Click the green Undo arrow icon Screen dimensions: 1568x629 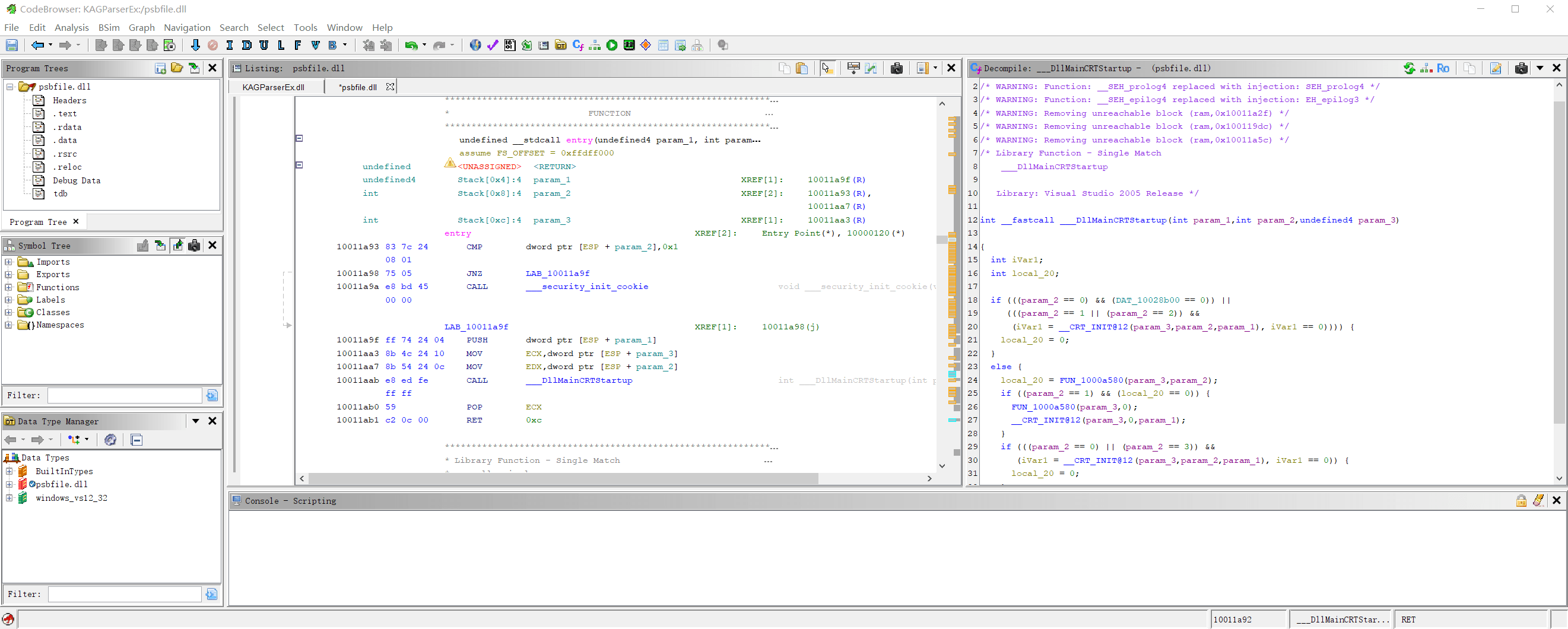tap(411, 45)
